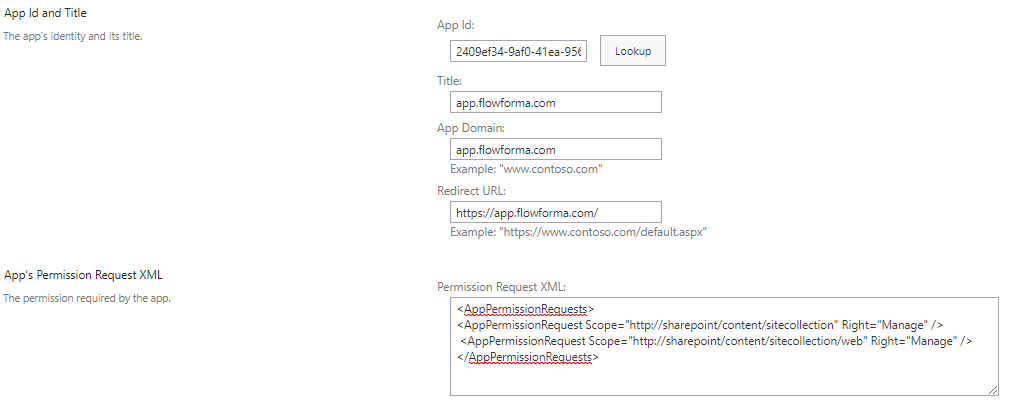This screenshot has height=414, width=1020.
Task: Click the Redirect URL input field
Action: [556, 212]
